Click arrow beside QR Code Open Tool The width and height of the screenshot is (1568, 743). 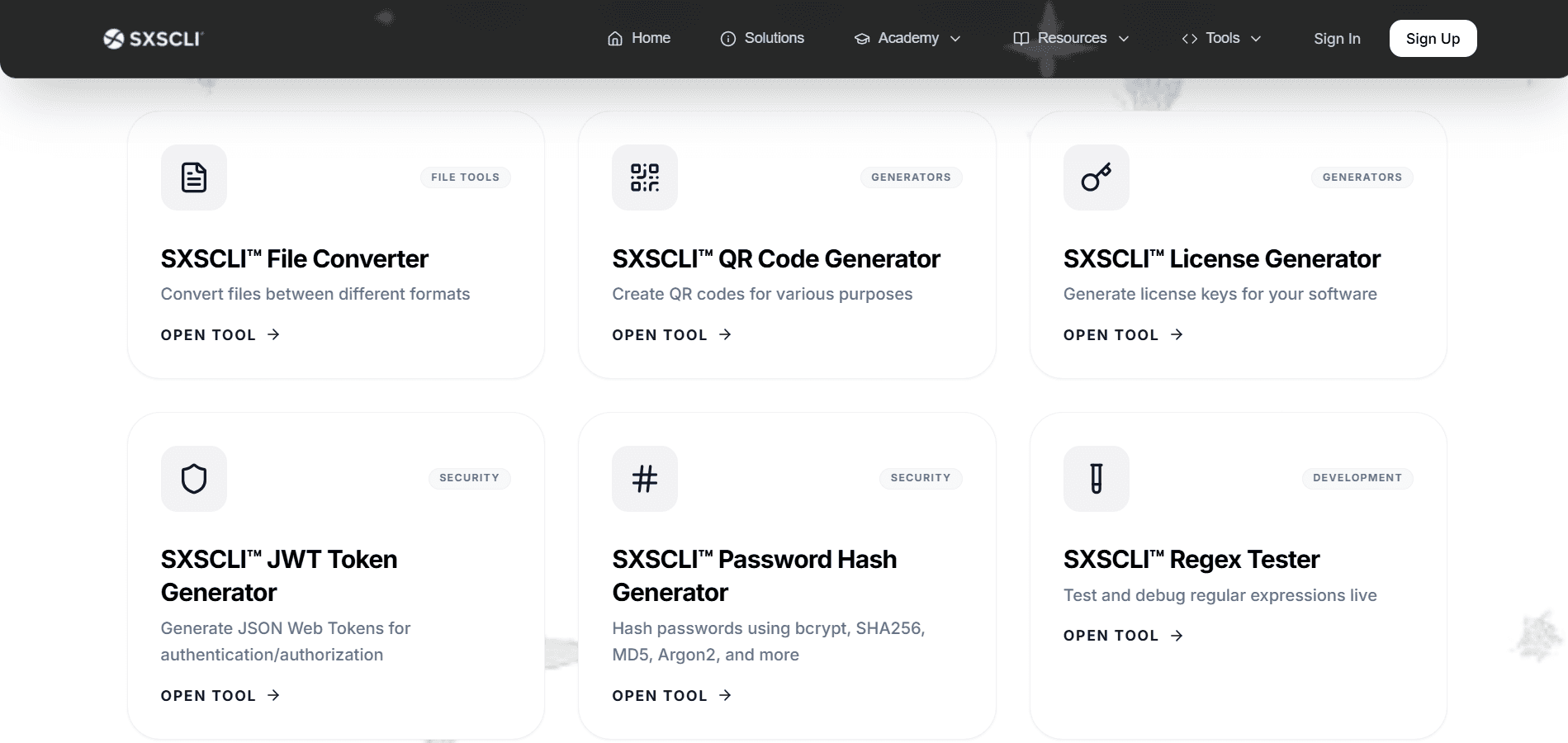pos(725,334)
